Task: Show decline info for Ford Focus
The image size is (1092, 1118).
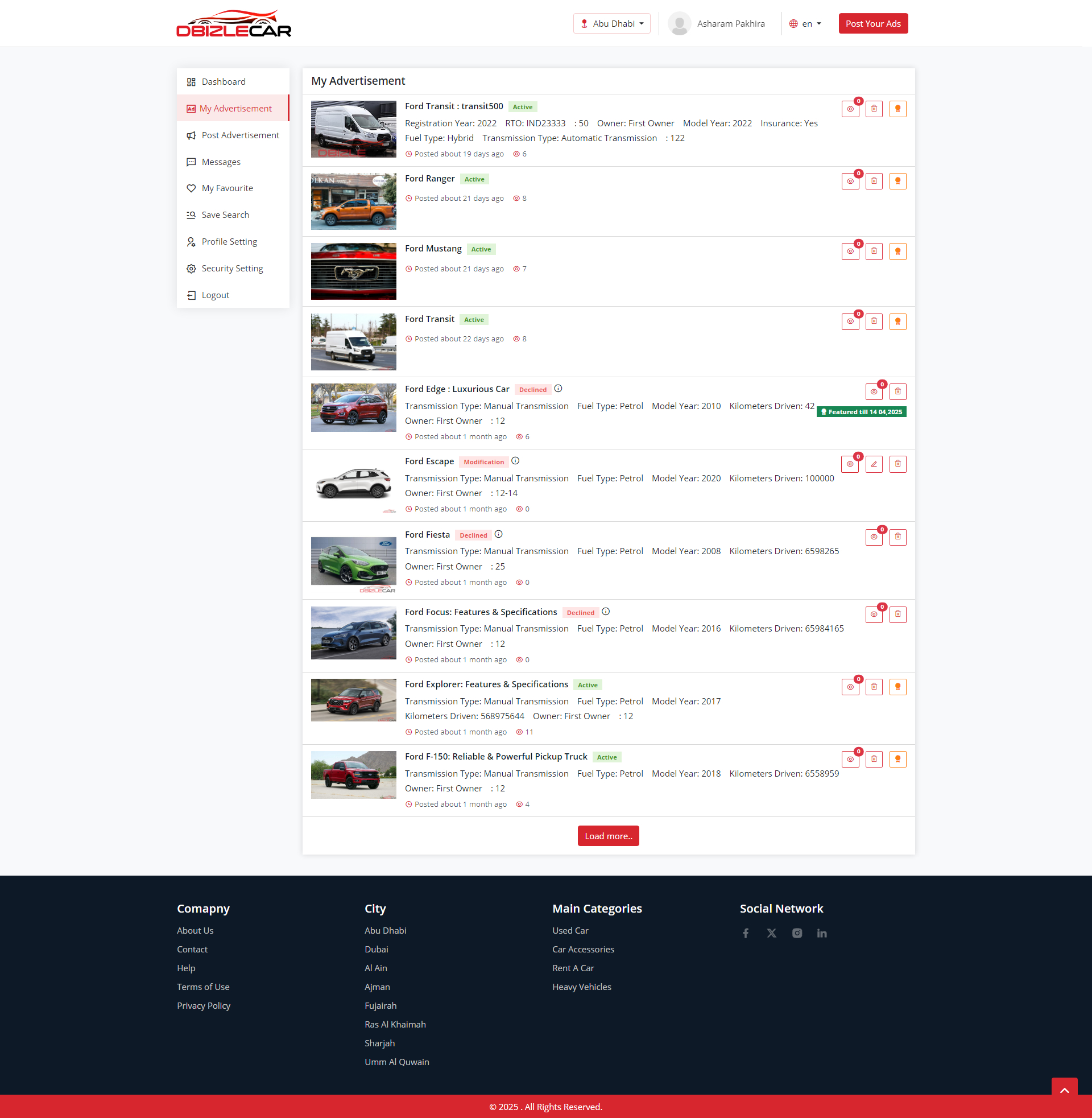Action: pyautogui.click(x=606, y=612)
